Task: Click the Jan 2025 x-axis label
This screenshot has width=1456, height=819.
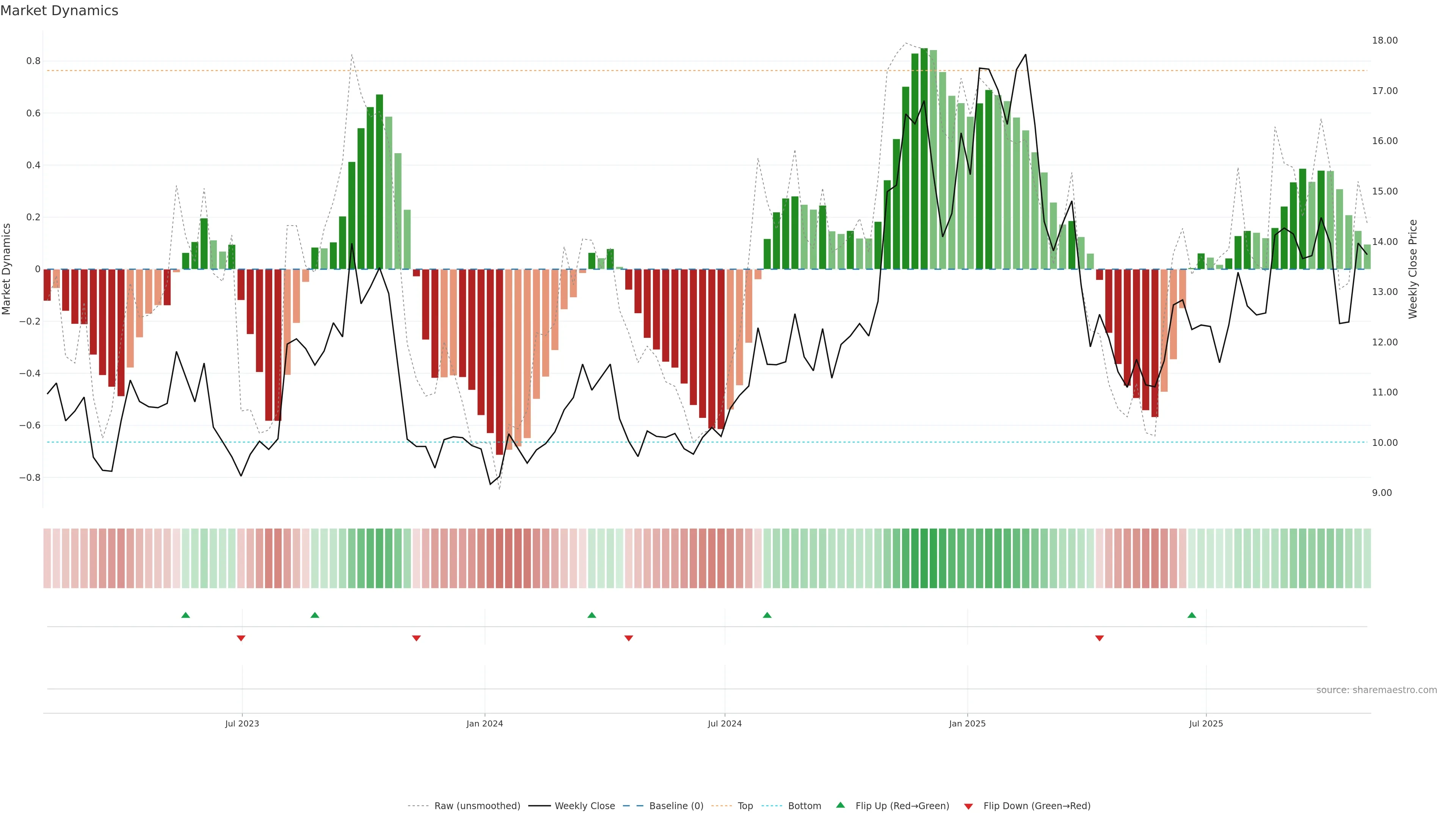Action: pyautogui.click(x=967, y=723)
